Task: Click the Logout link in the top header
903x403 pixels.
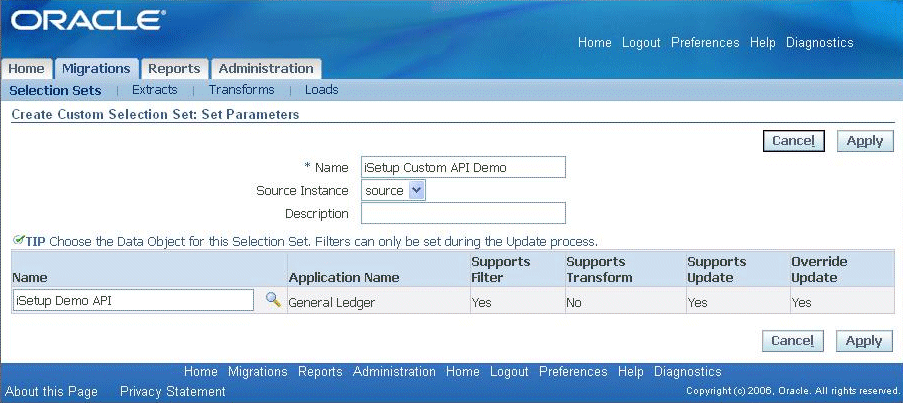Action: [641, 43]
